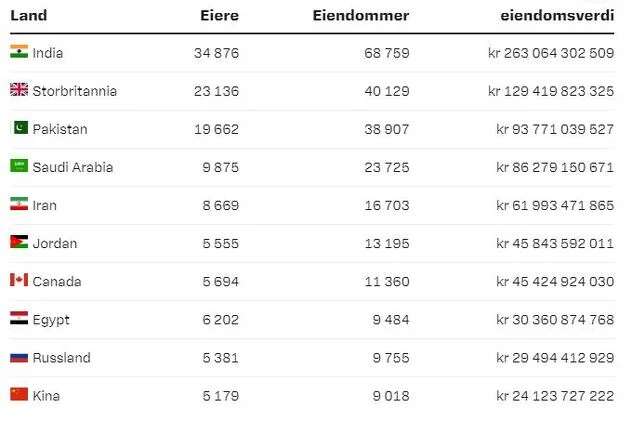Click the Egypt flag icon
632x421 pixels.
19,319
